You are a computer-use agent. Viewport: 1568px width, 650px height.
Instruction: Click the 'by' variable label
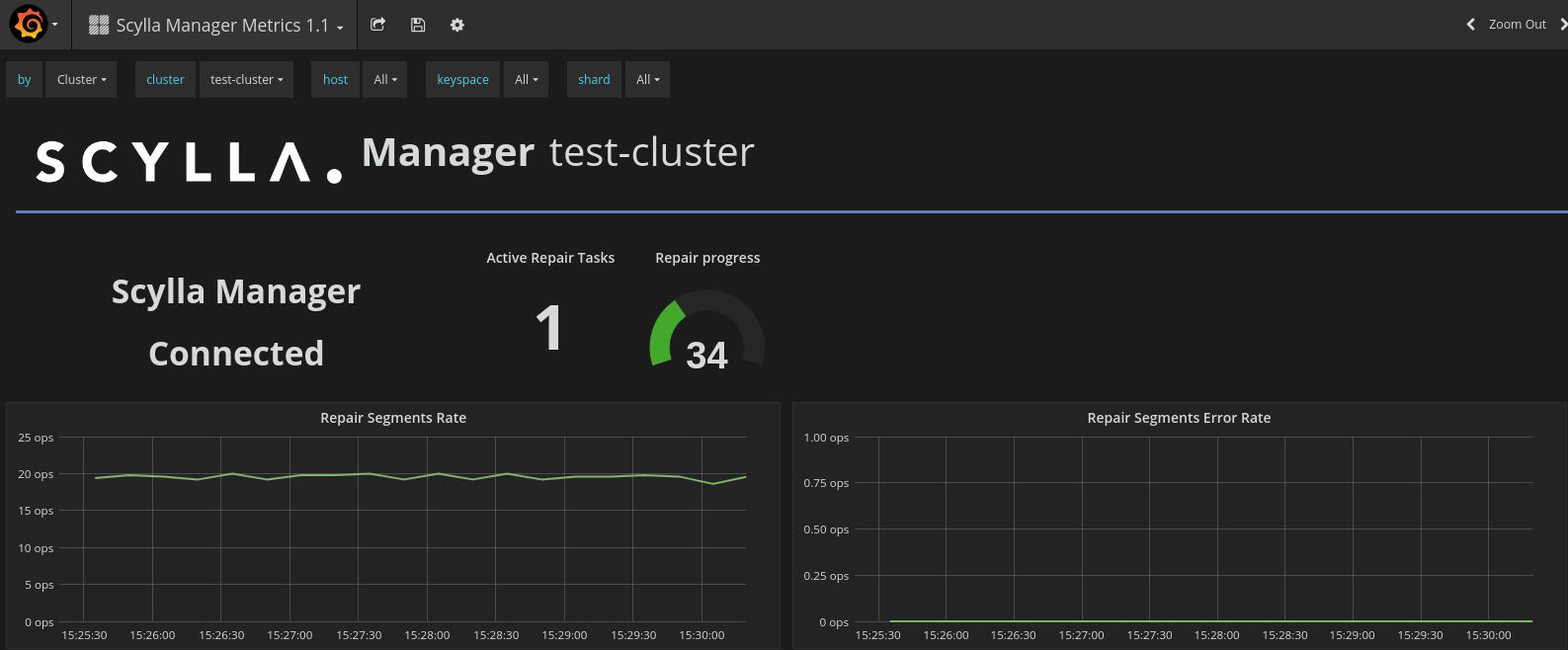point(25,80)
